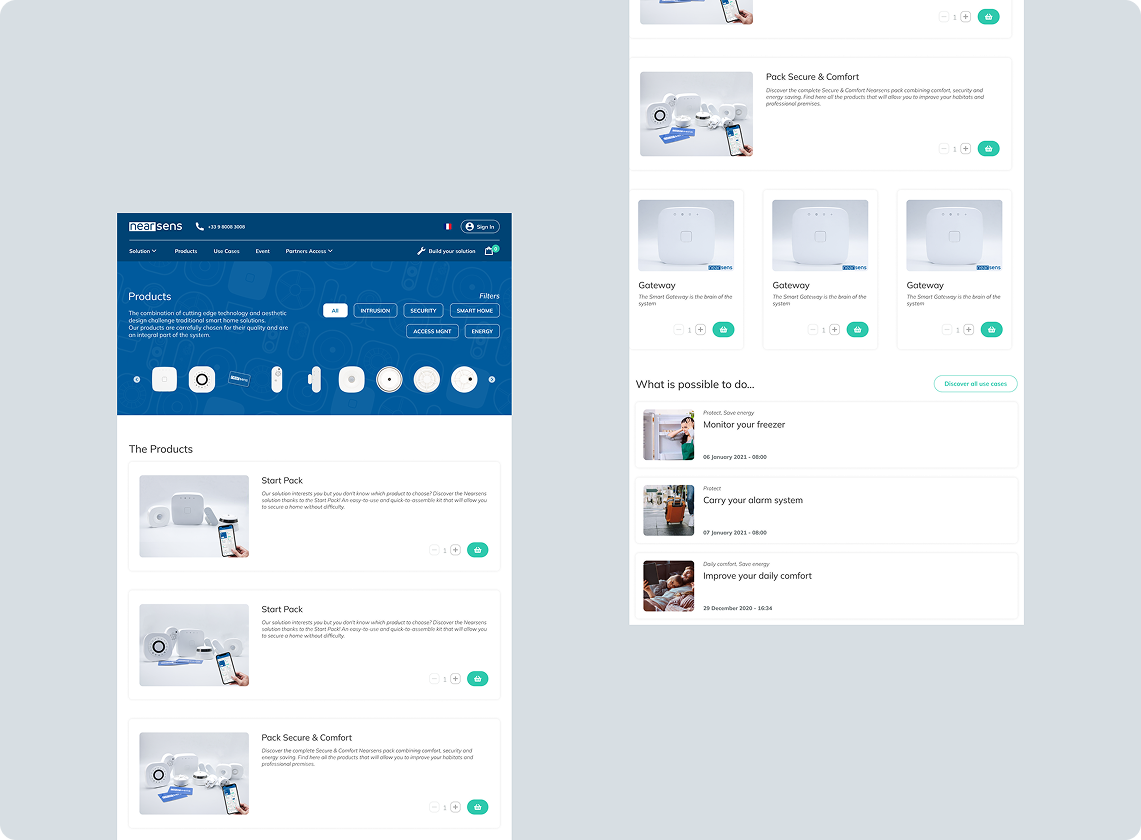The height and width of the screenshot is (840, 1141).
Task: Increase quantity on middle Gateway card
Action: [835, 330]
